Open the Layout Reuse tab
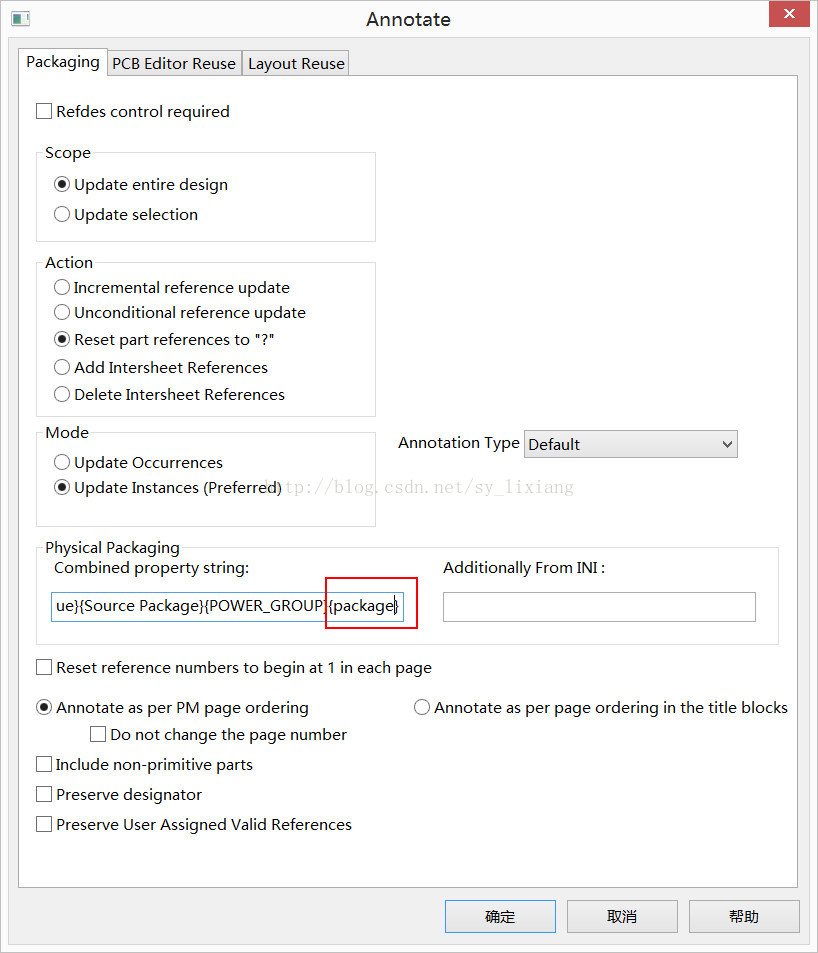Screen dimensions: 818x953 click(296, 63)
